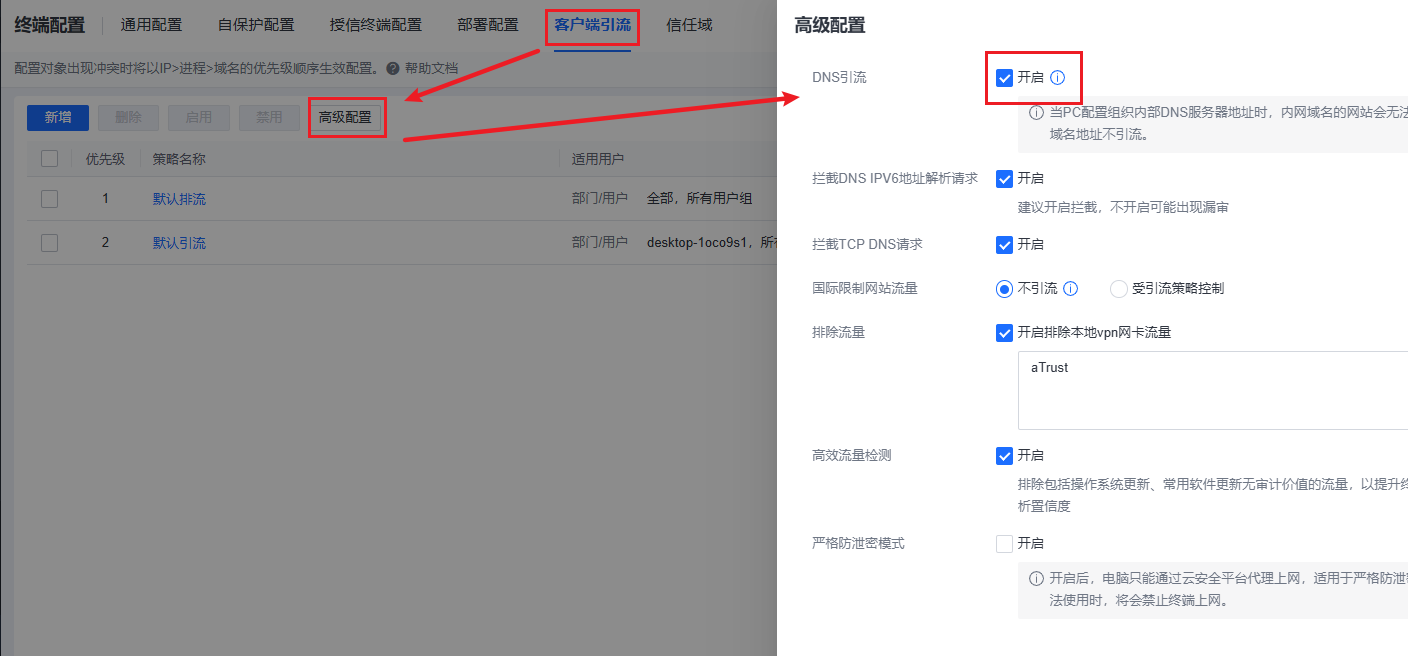Open the 默认排流 policy link
Image resolution: width=1408 pixels, height=656 pixels.
[179, 199]
